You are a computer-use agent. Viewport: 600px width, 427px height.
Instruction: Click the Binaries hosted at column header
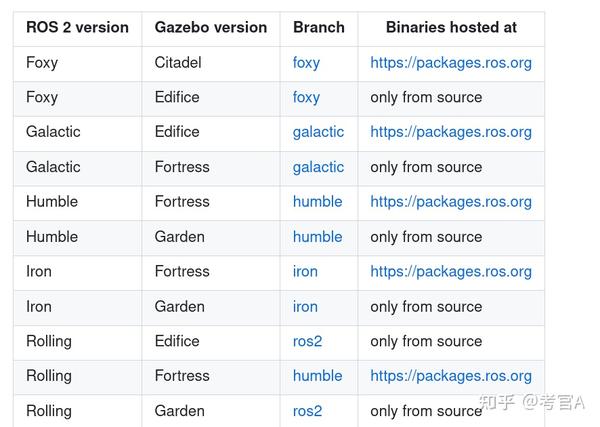click(450, 28)
